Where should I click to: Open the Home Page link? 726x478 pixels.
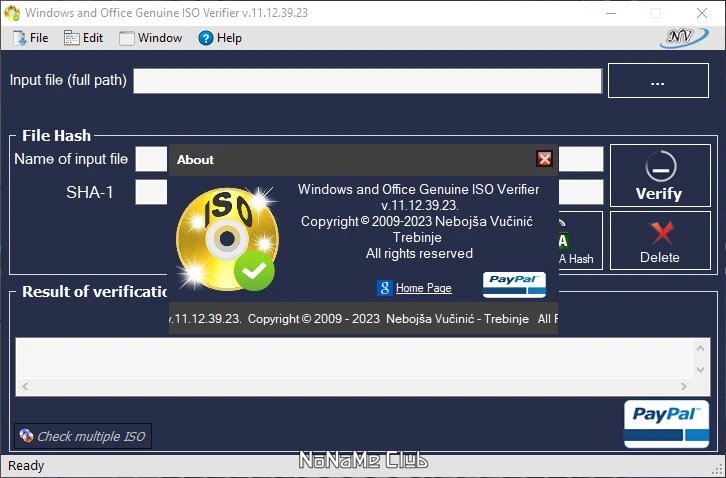[x=423, y=288]
